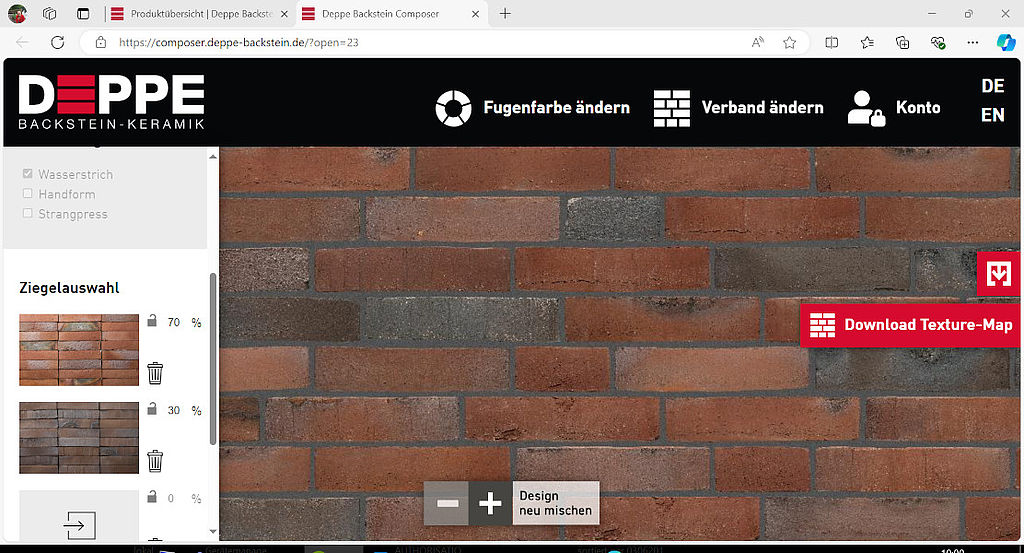Click Download Texture-Map button
Image resolution: width=1024 pixels, height=553 pixels.
pyautogui.click(x=911, y=324)
